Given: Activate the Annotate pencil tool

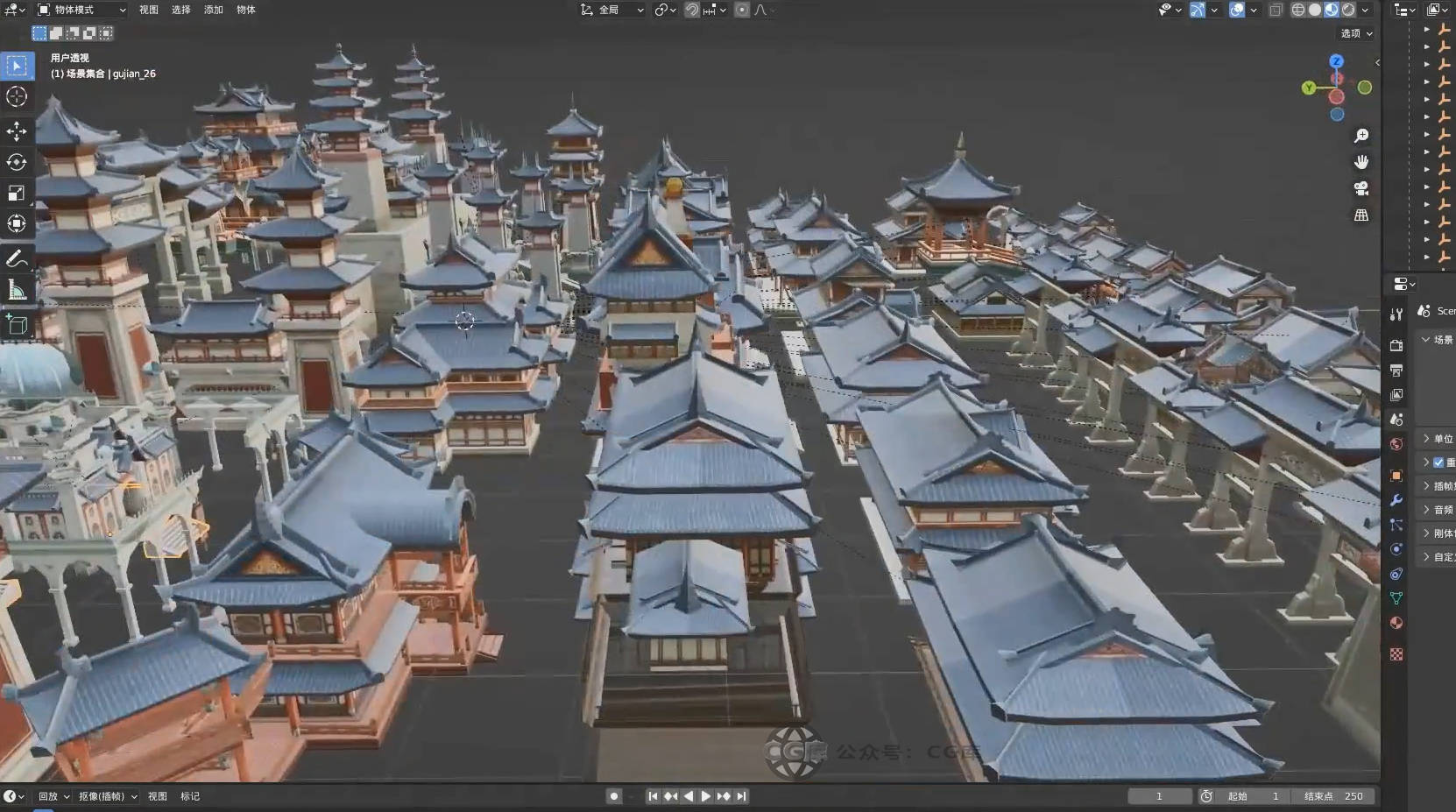Looking at the screenshot, I should point(17,258).
